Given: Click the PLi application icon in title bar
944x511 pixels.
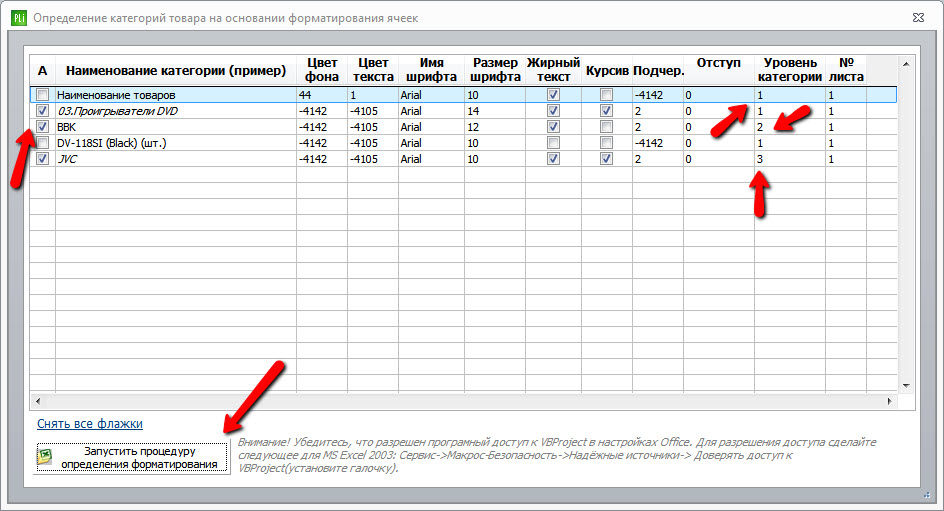Looking at the screenshot, I should point(19,17).
